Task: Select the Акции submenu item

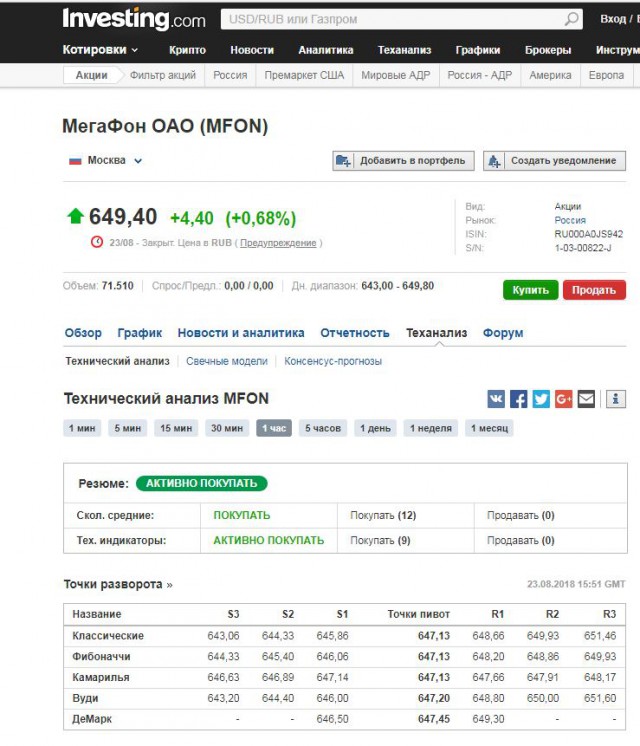Action: click(x=91, y=75)
